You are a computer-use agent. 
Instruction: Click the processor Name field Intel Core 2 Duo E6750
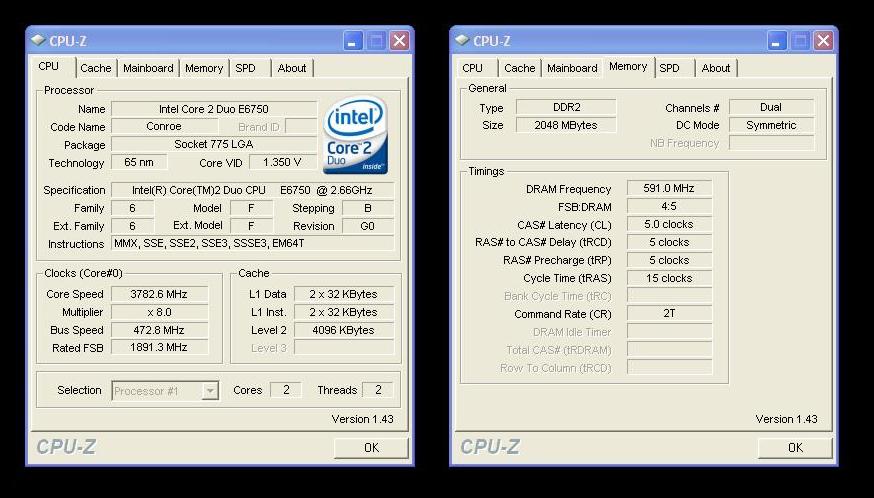coord(214,109)
